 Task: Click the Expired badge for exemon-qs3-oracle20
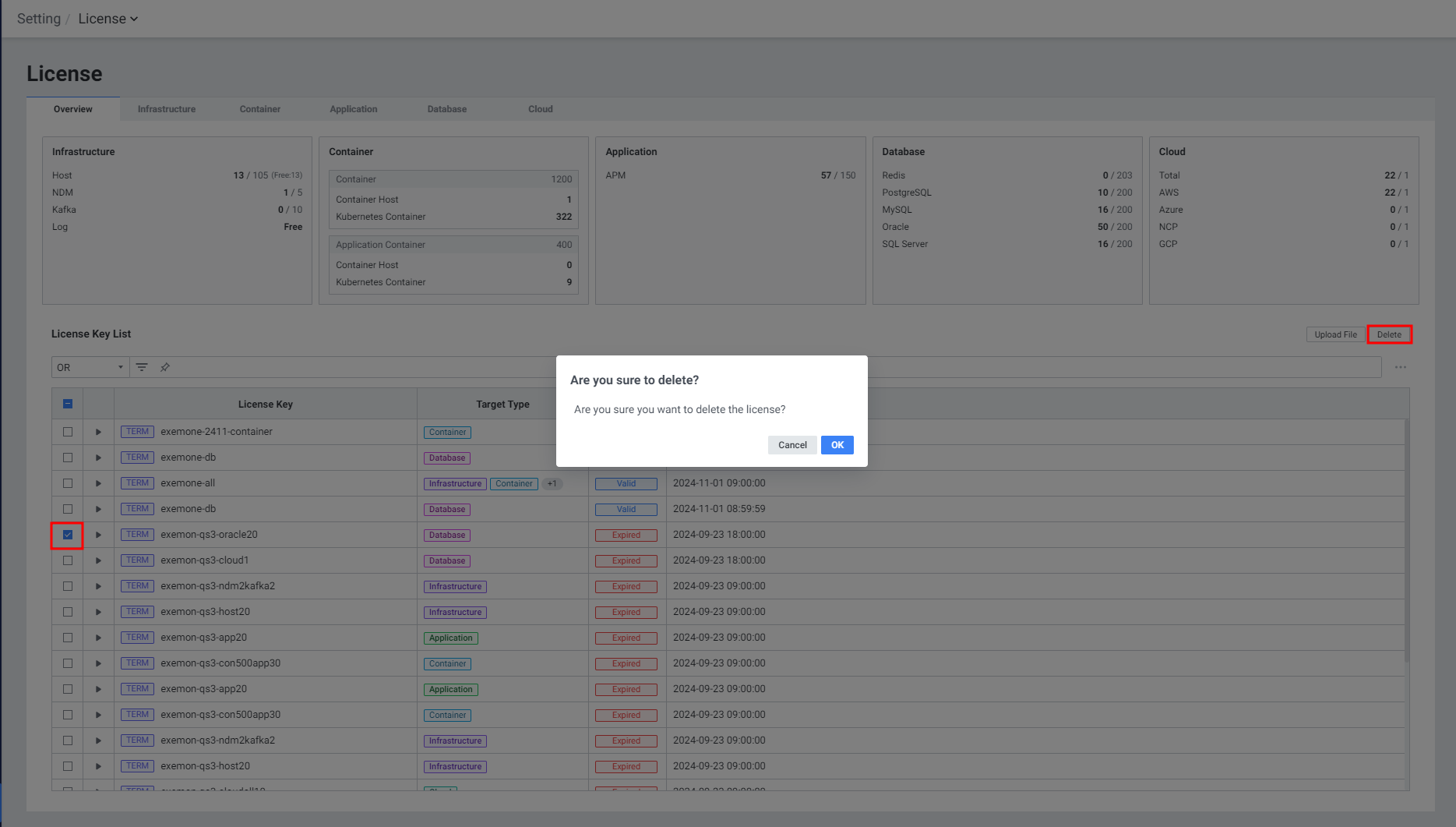[x=626, y=535]
